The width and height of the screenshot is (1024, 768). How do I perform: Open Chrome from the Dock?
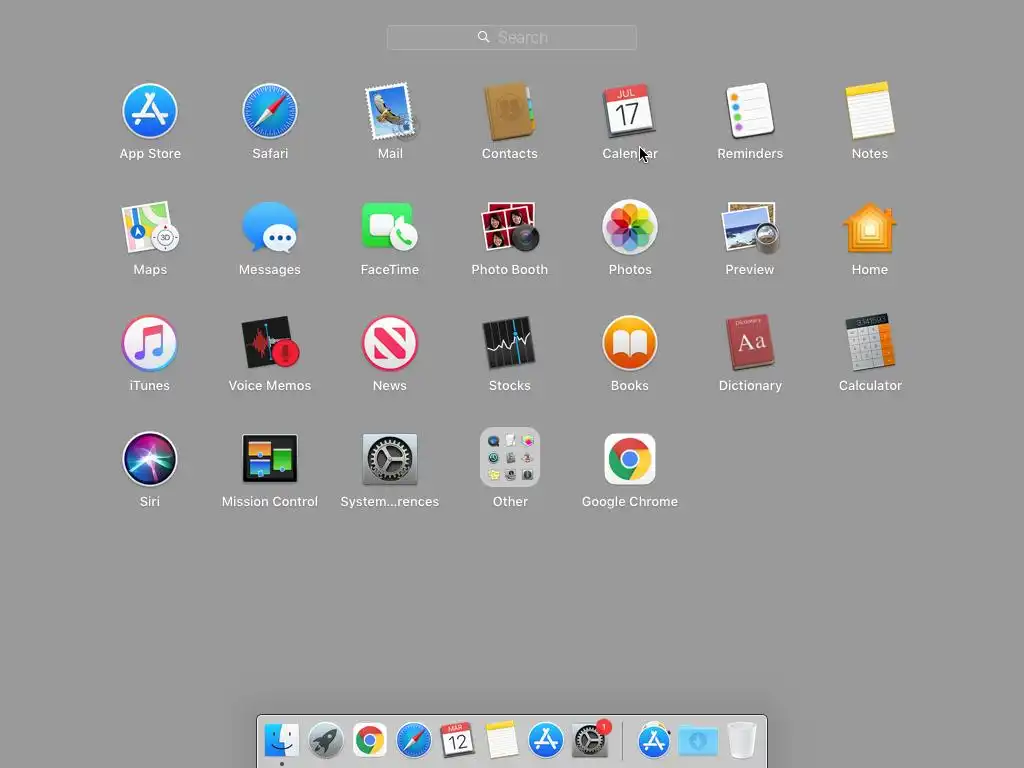(x=370, y=740)
